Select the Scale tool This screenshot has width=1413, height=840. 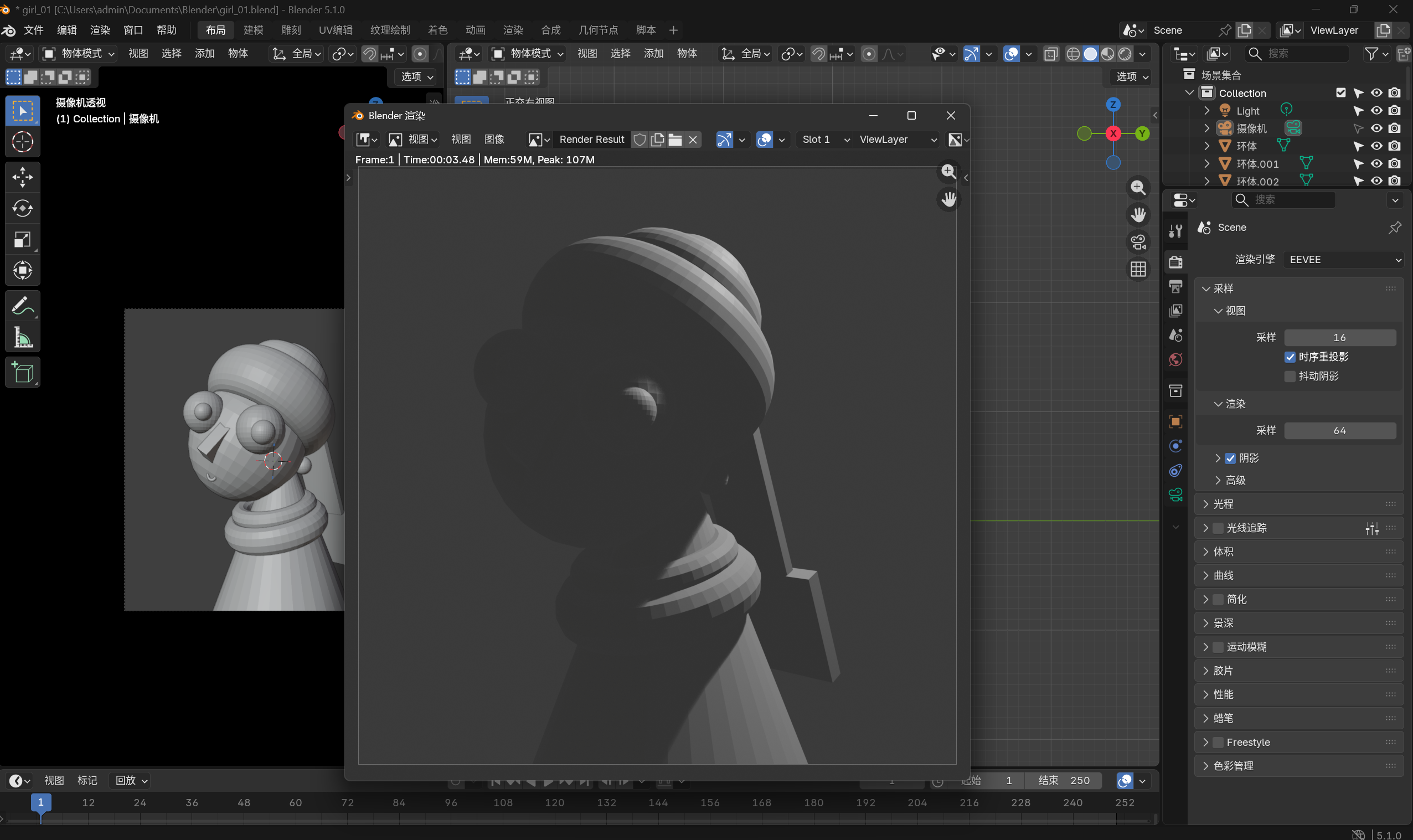pos(23,239)
